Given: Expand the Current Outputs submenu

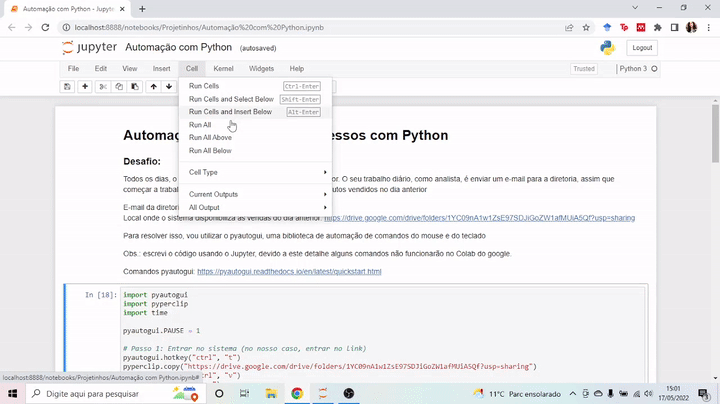Looking at the screenshot, I should tap(255, 194).
